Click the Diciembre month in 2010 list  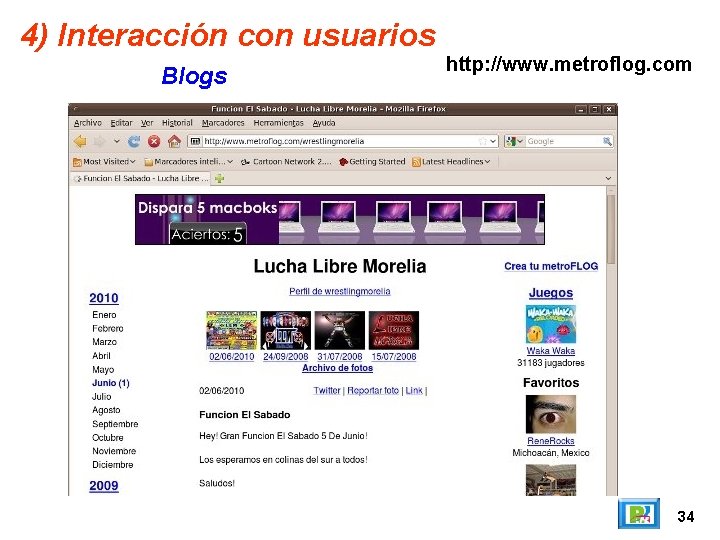112,465
